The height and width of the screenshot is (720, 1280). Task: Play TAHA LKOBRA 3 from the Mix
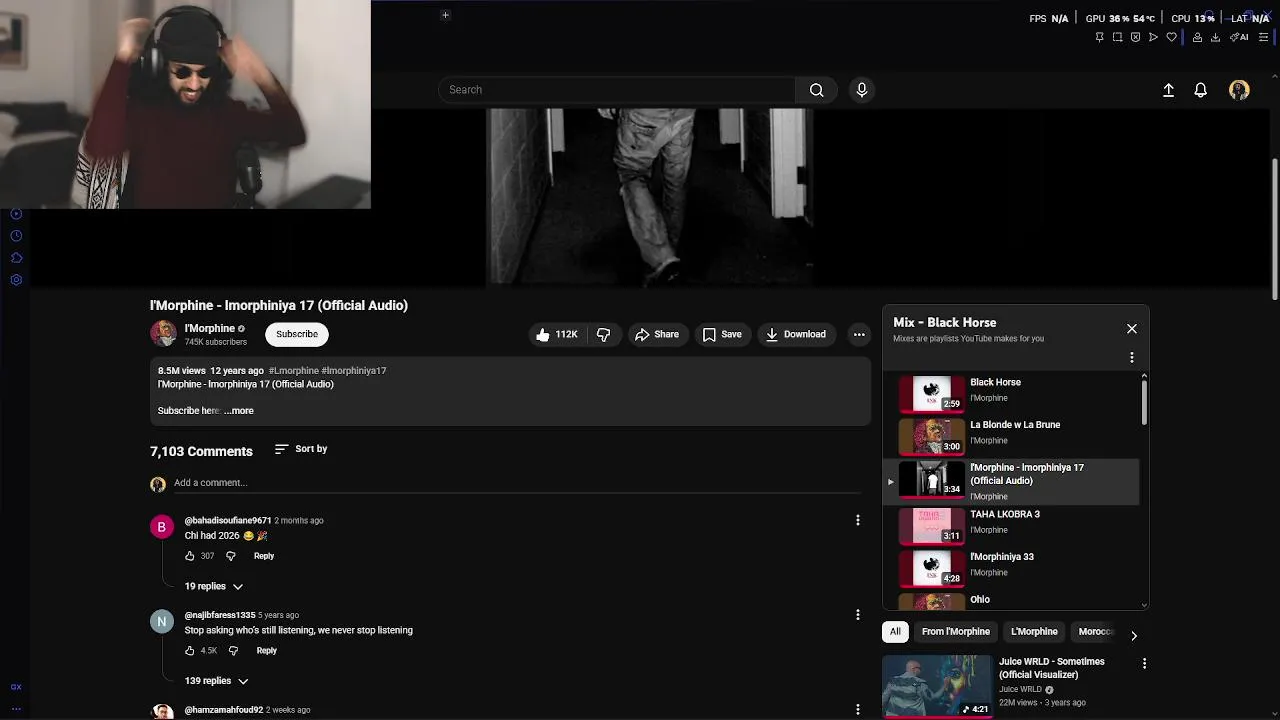pos(1010,525)
